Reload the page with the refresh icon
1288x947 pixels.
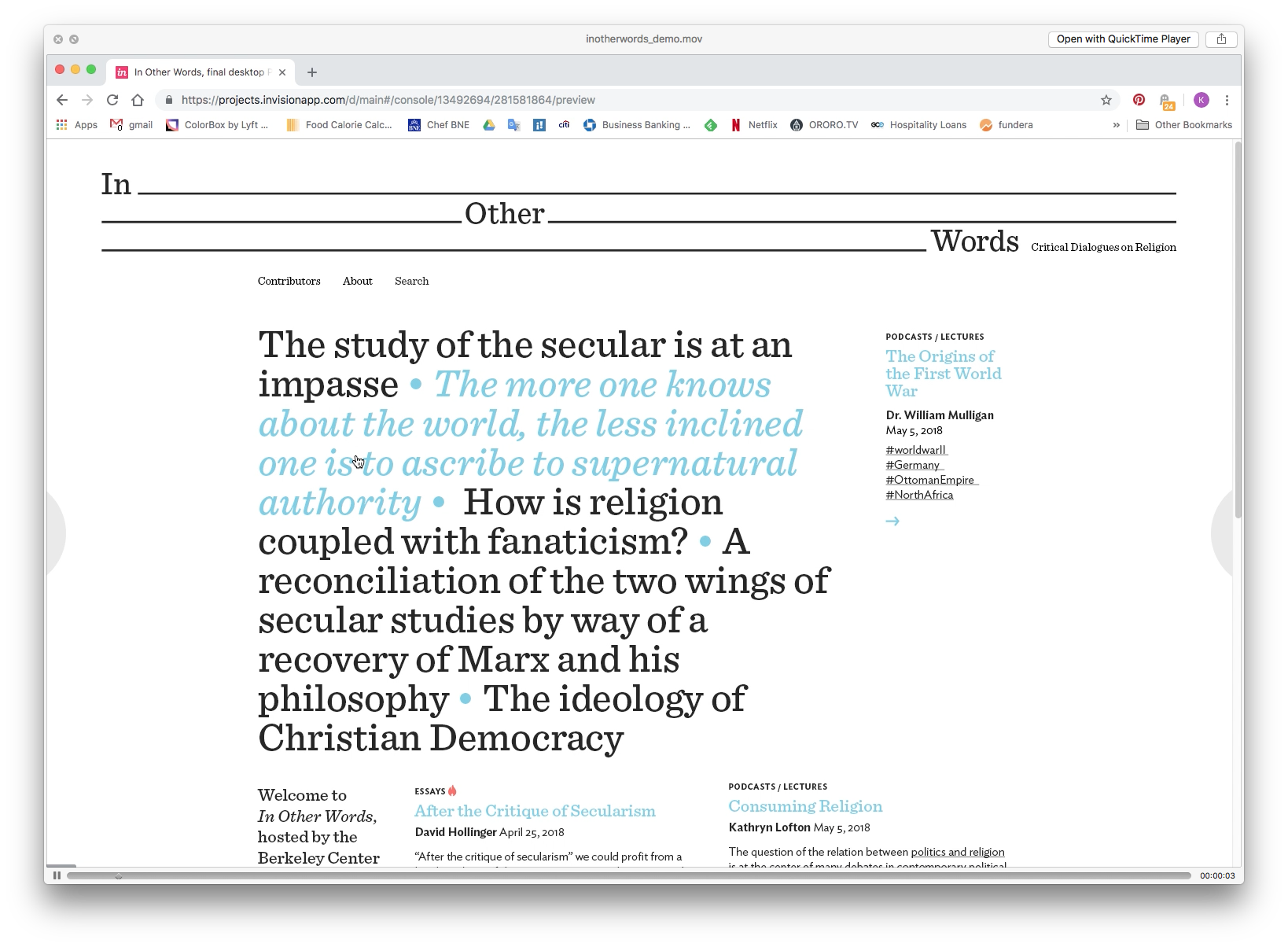click(x=112, y=100)
